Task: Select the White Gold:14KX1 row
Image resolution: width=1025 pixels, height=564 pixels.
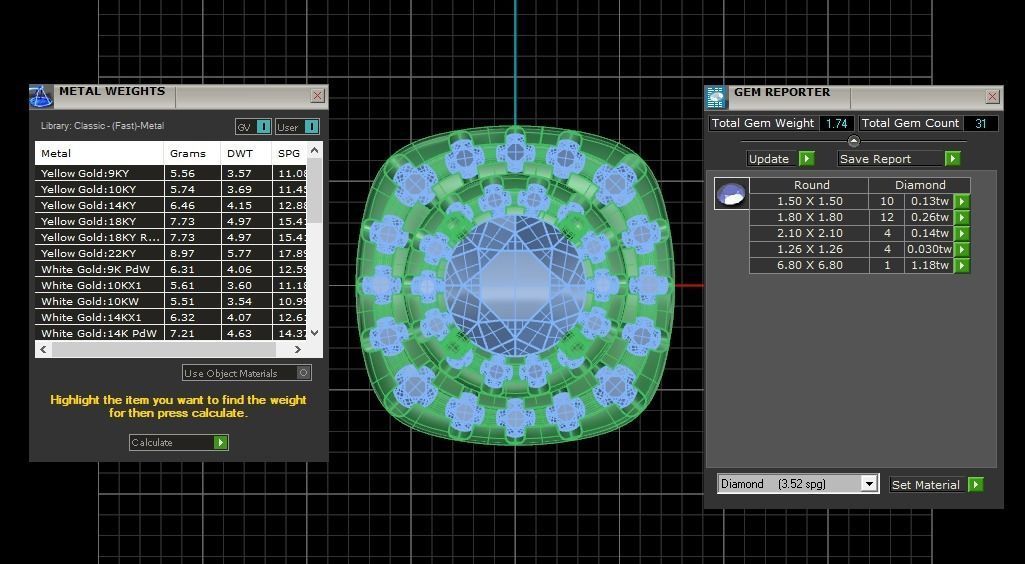Action: click(x=171, y=317)
